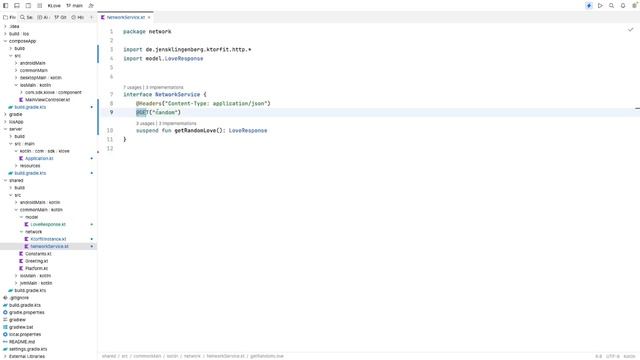Collapse the shared folder
Viewport: 640px width, 360px height.
pos(5,180)
